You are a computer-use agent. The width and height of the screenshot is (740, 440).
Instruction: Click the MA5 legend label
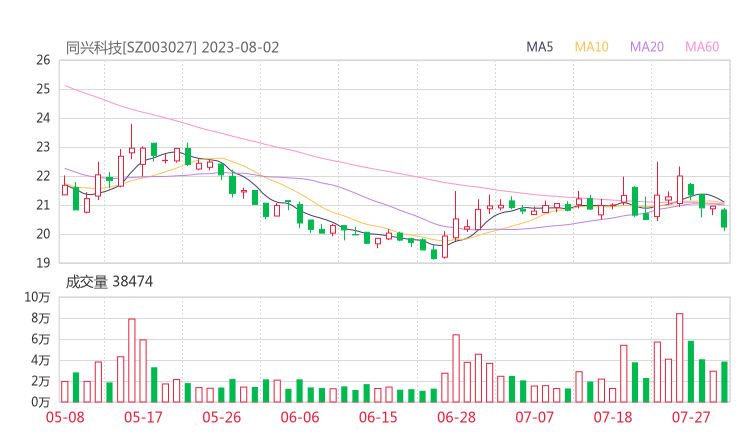click(539, 47)
